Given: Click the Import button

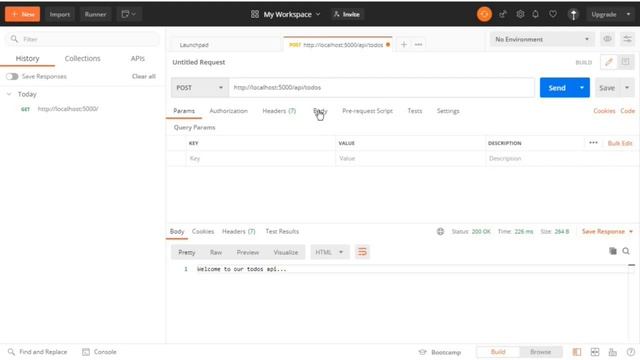Looking at the screenshot, I should (x=60, y=14).
